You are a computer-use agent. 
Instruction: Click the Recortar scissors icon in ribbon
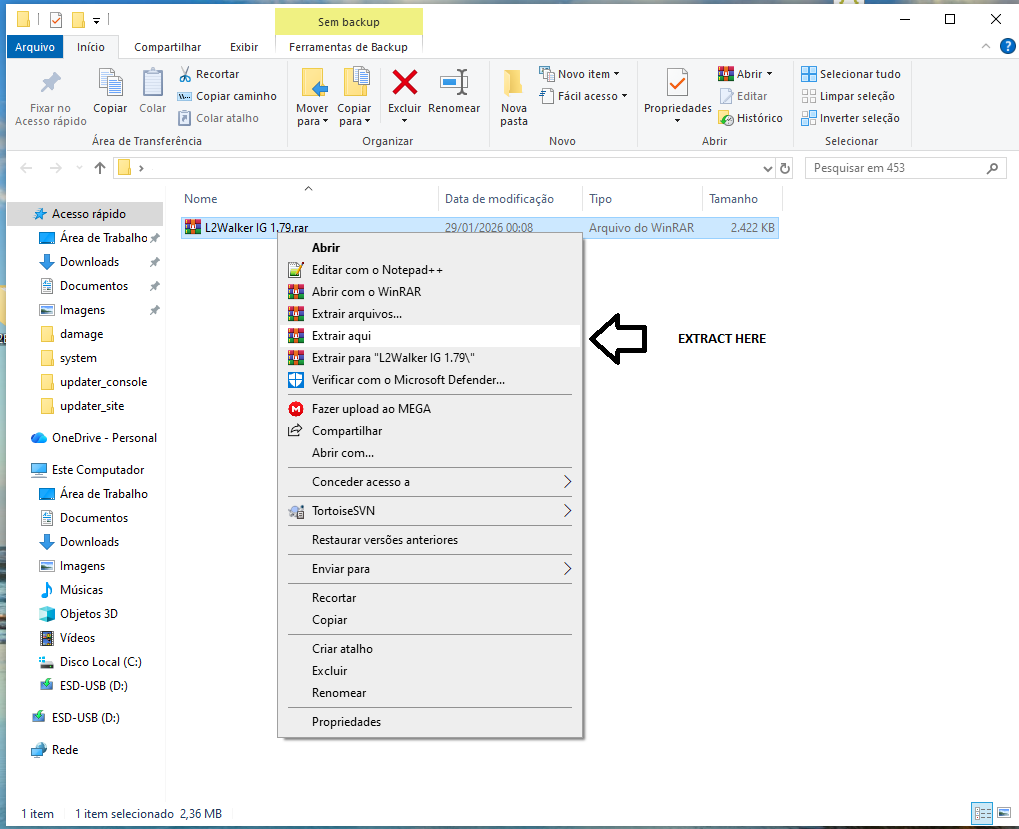[185, 74]
